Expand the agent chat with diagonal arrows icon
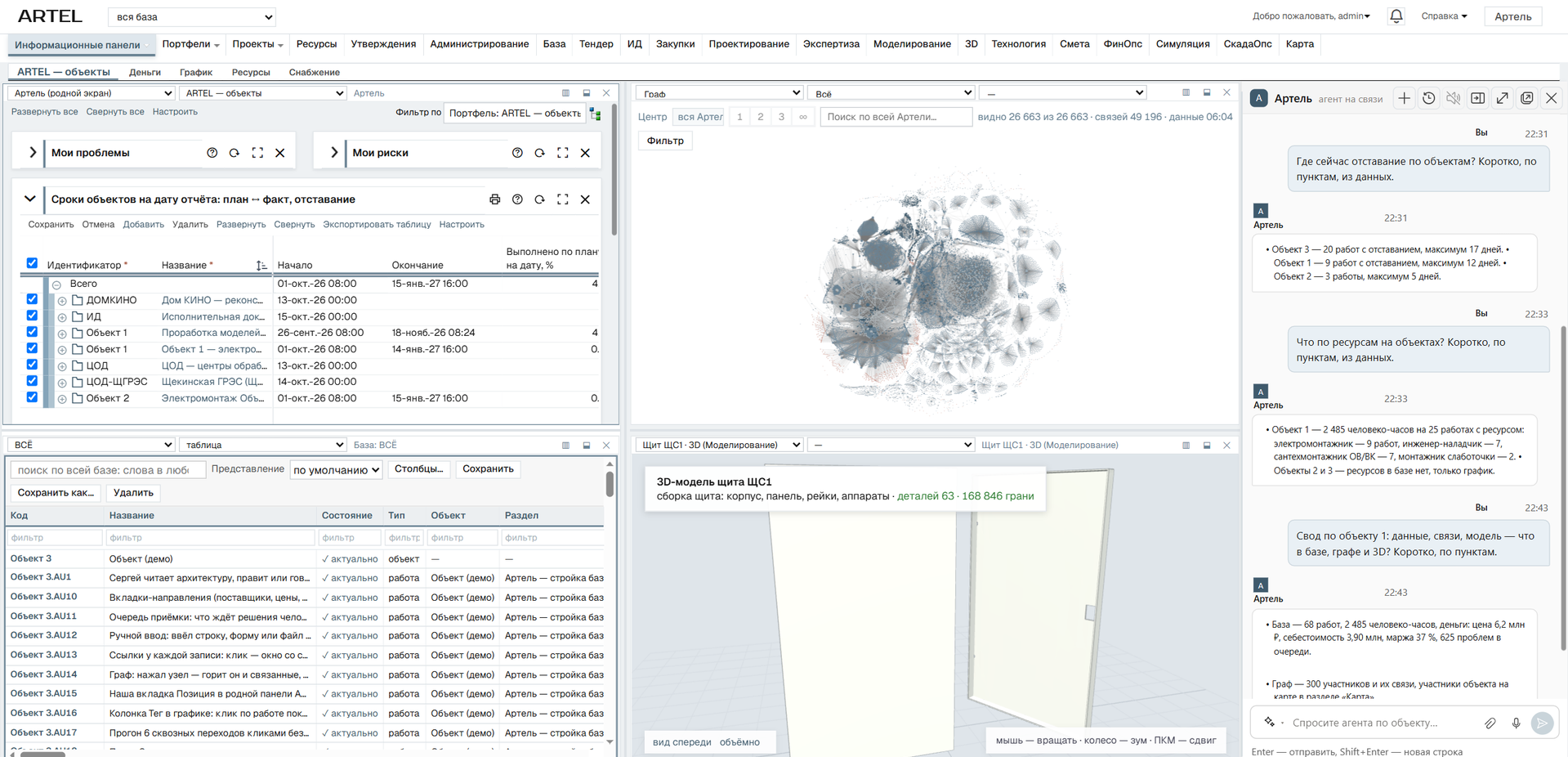1568x757 pixels. pos(1502,98)
